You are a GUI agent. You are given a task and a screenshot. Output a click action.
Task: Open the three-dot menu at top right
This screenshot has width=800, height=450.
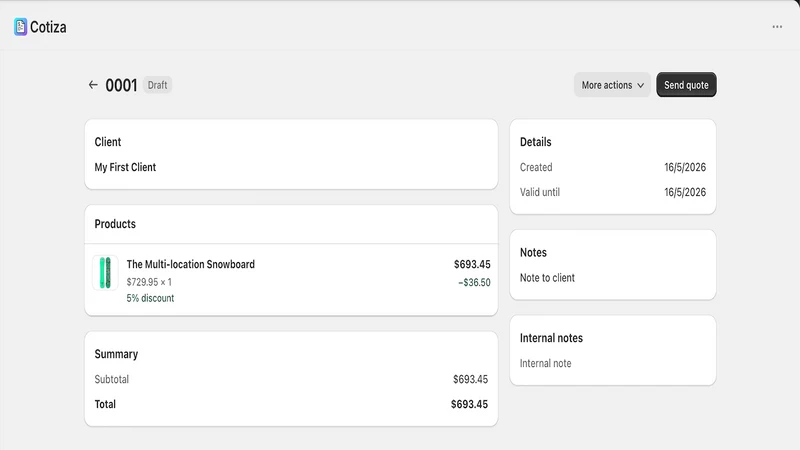(777, 27)
